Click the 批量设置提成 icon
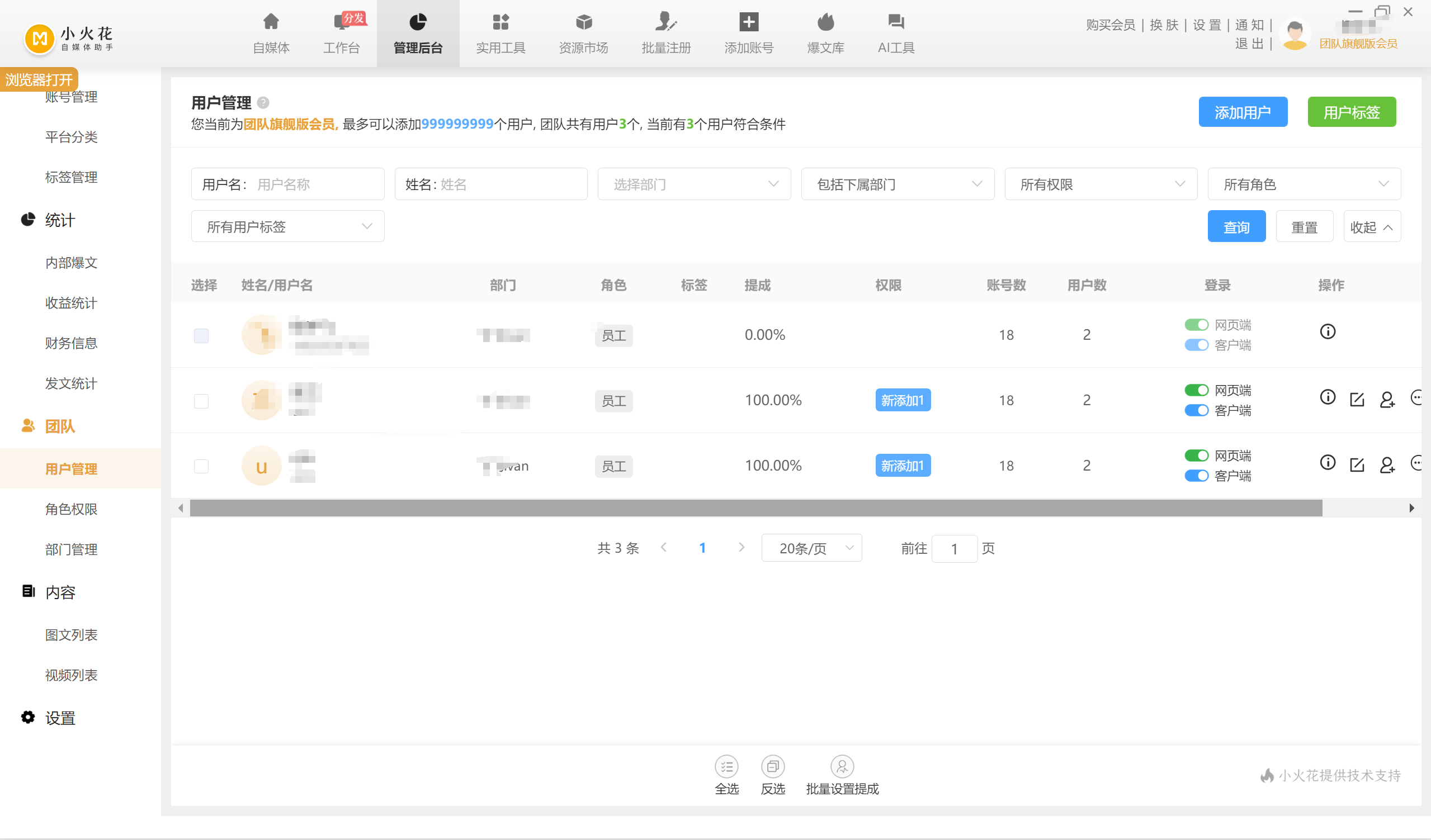 click(842, 766)
